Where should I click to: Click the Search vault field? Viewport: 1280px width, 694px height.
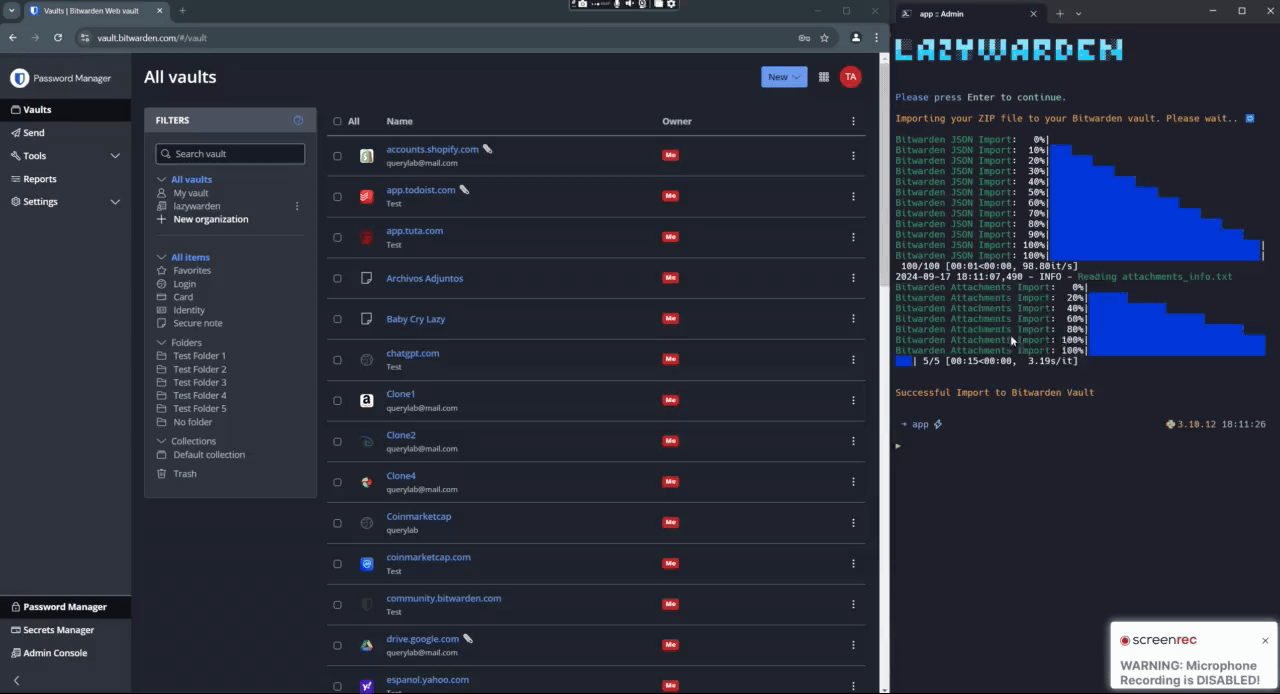tap(230, 154)
